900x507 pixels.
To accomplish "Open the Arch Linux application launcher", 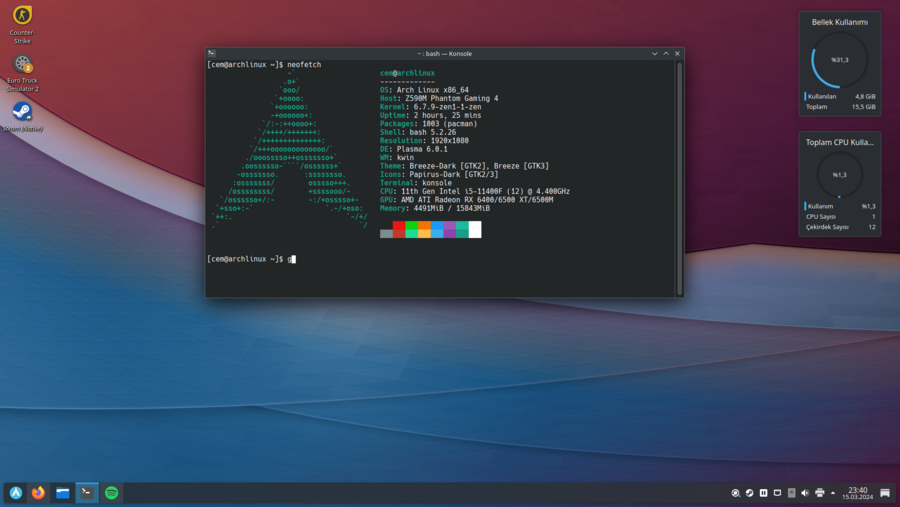I will point(16,493).
